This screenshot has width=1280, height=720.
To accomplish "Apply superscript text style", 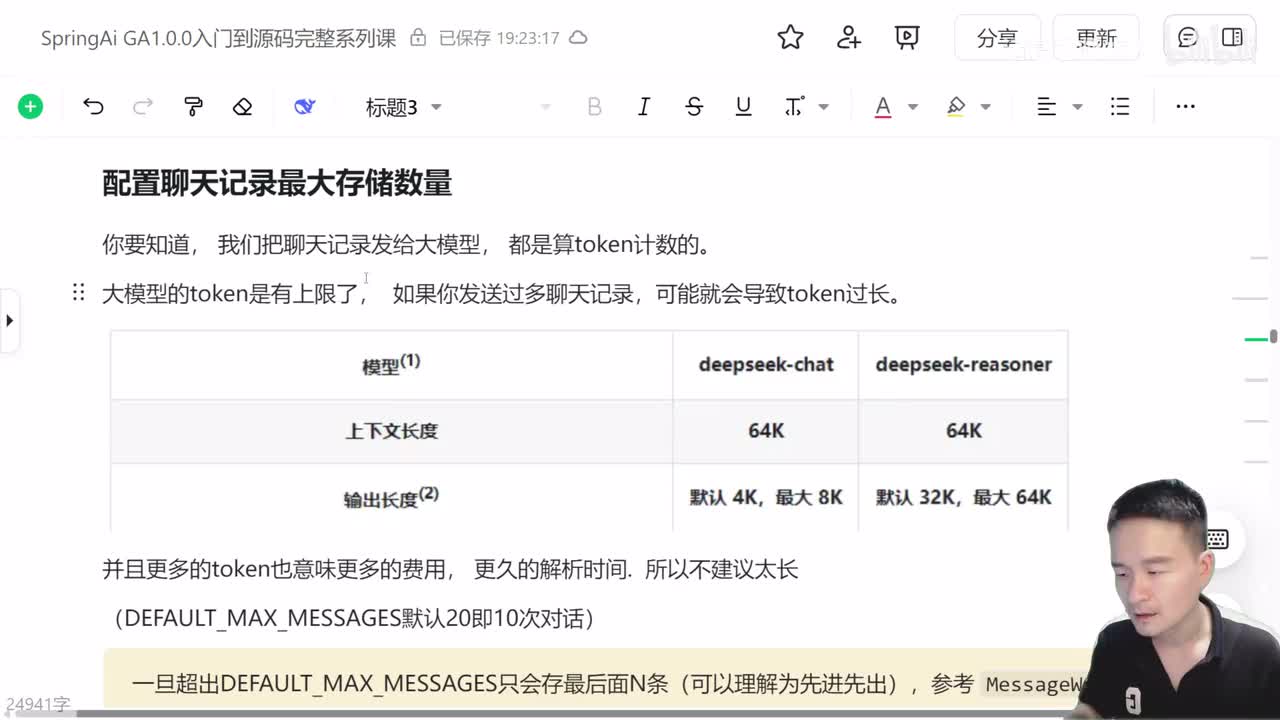I will tap(795, 107).
